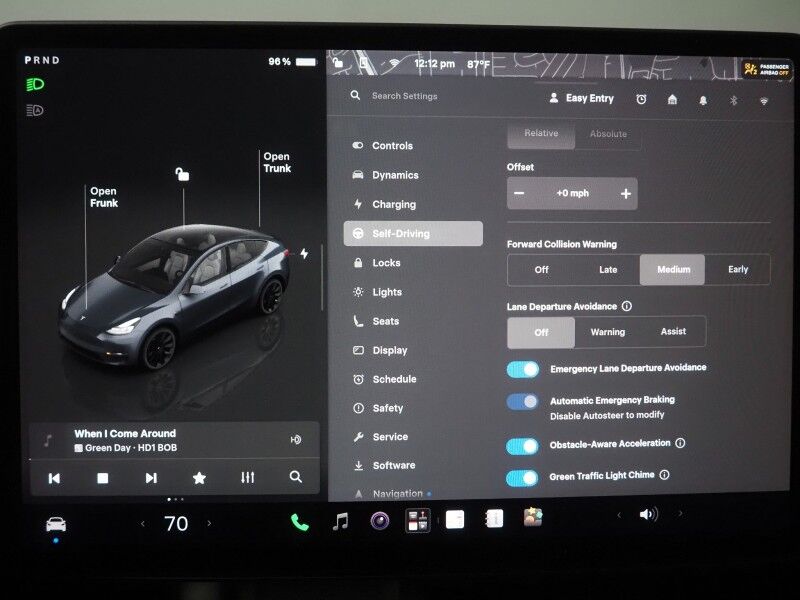Tap the 70 cabin temperature display
This screenshot has height=600, width=800.
(x=176, y=523)
